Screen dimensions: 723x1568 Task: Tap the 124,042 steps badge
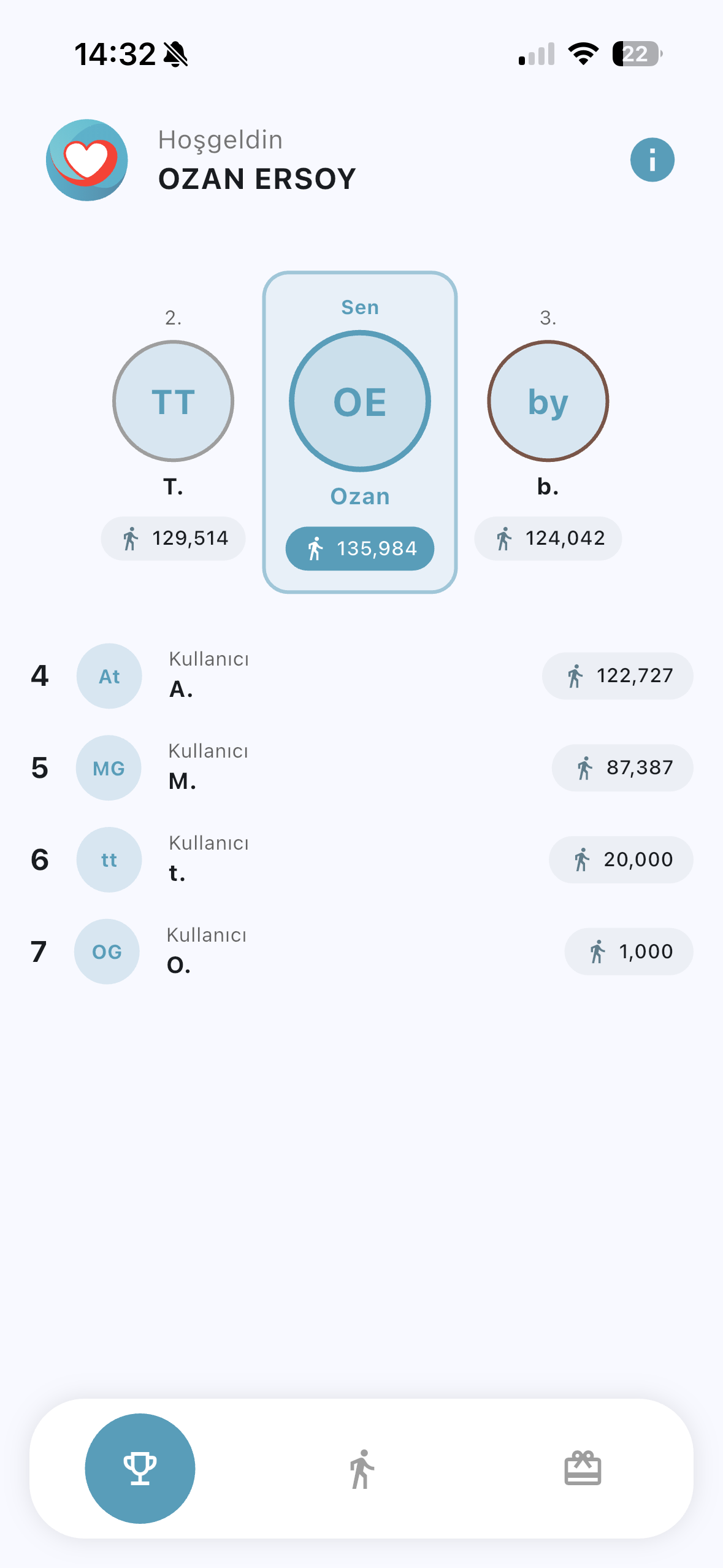[x=548, y=539]
